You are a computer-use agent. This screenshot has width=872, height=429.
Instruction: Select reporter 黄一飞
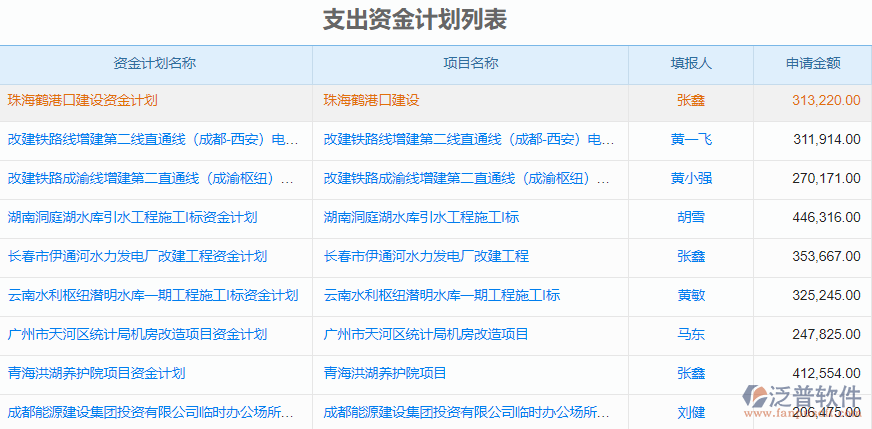coord(690,139)
